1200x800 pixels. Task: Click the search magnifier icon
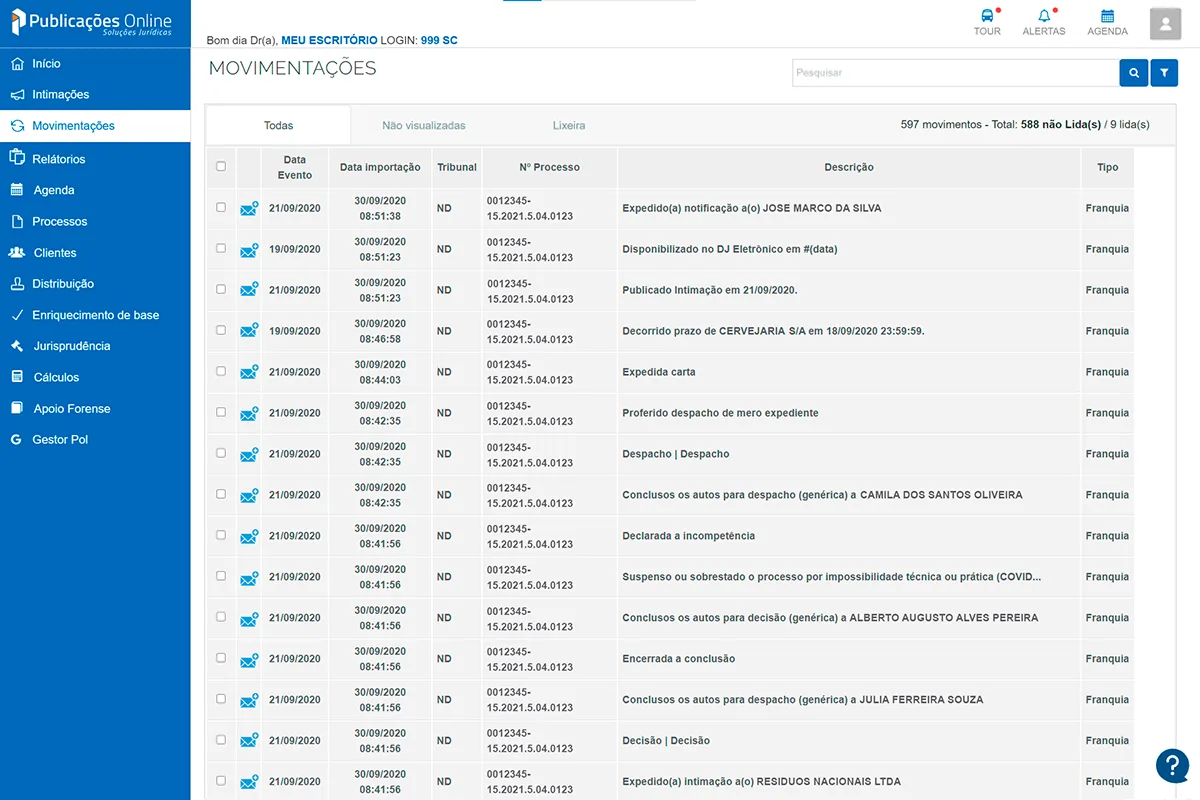pos(1133,72)
